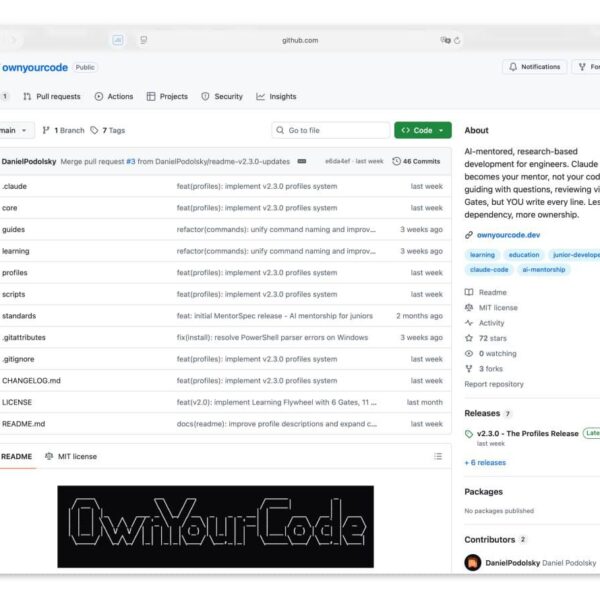The height and width of the screenshot is (600, 600).
Task: Click the github.com address bar
Action: click(x=300, y=40)
